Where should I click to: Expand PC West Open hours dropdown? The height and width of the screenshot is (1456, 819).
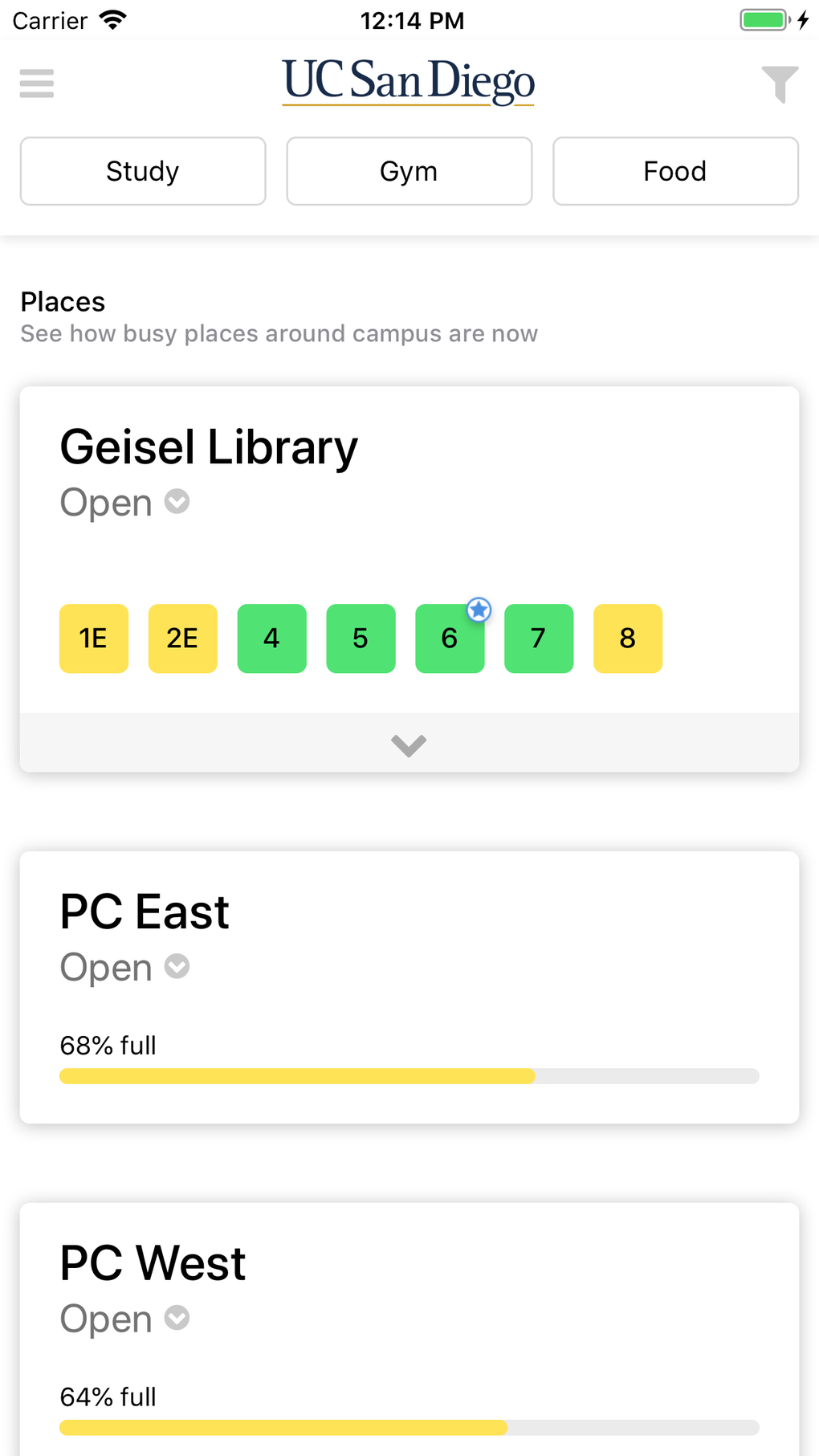coord(177,1318)
